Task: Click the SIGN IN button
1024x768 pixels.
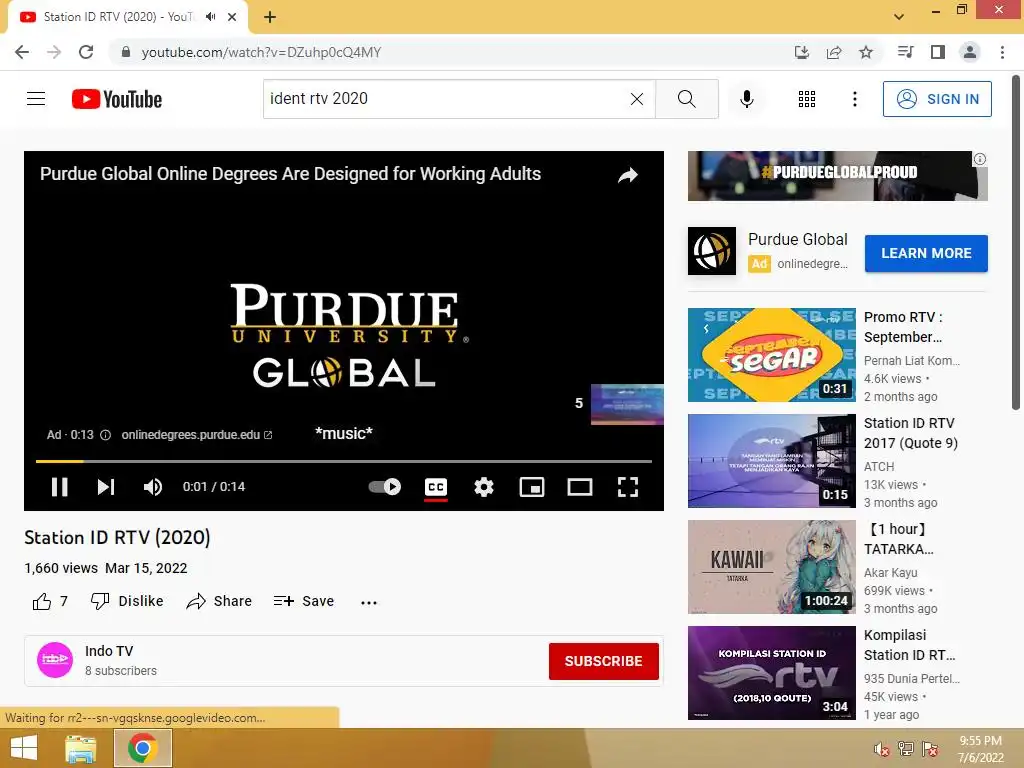Action: click(x=936, y=99)
